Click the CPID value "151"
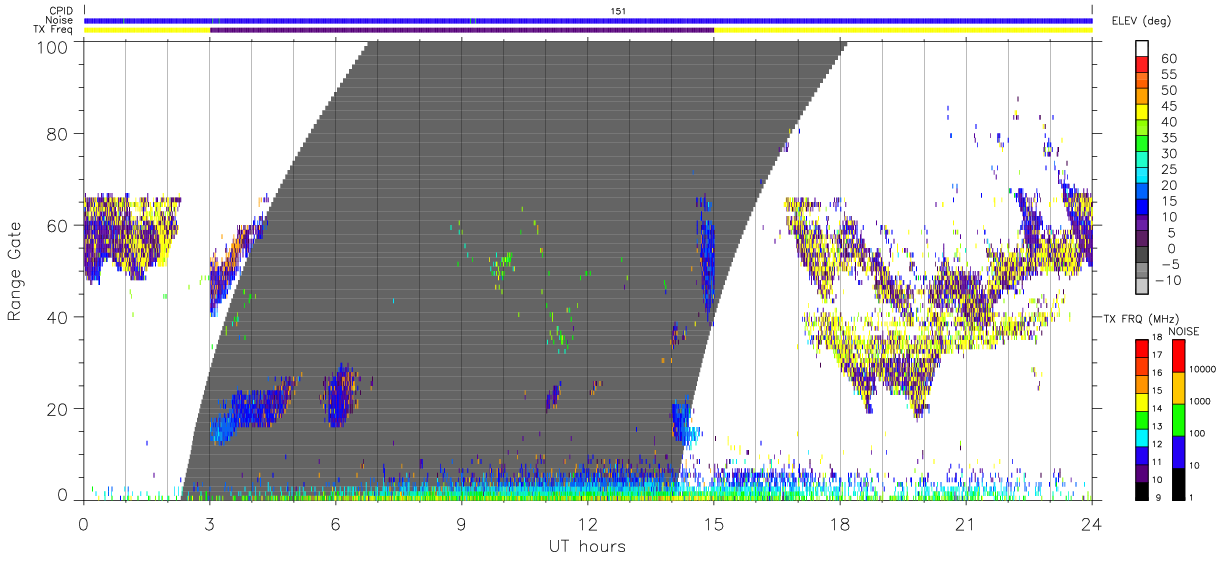 coord(619,11)
